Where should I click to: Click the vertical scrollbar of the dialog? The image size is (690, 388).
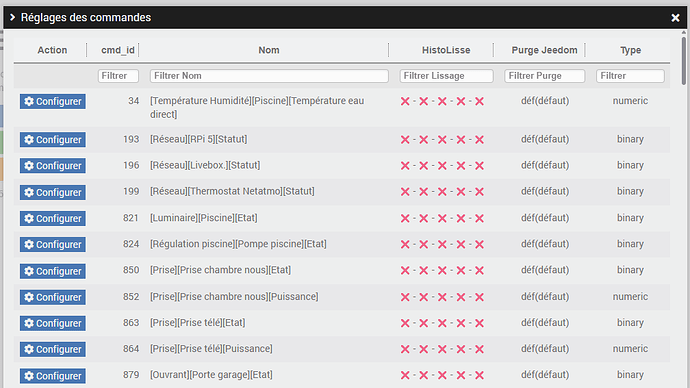[x=683, y=61]
